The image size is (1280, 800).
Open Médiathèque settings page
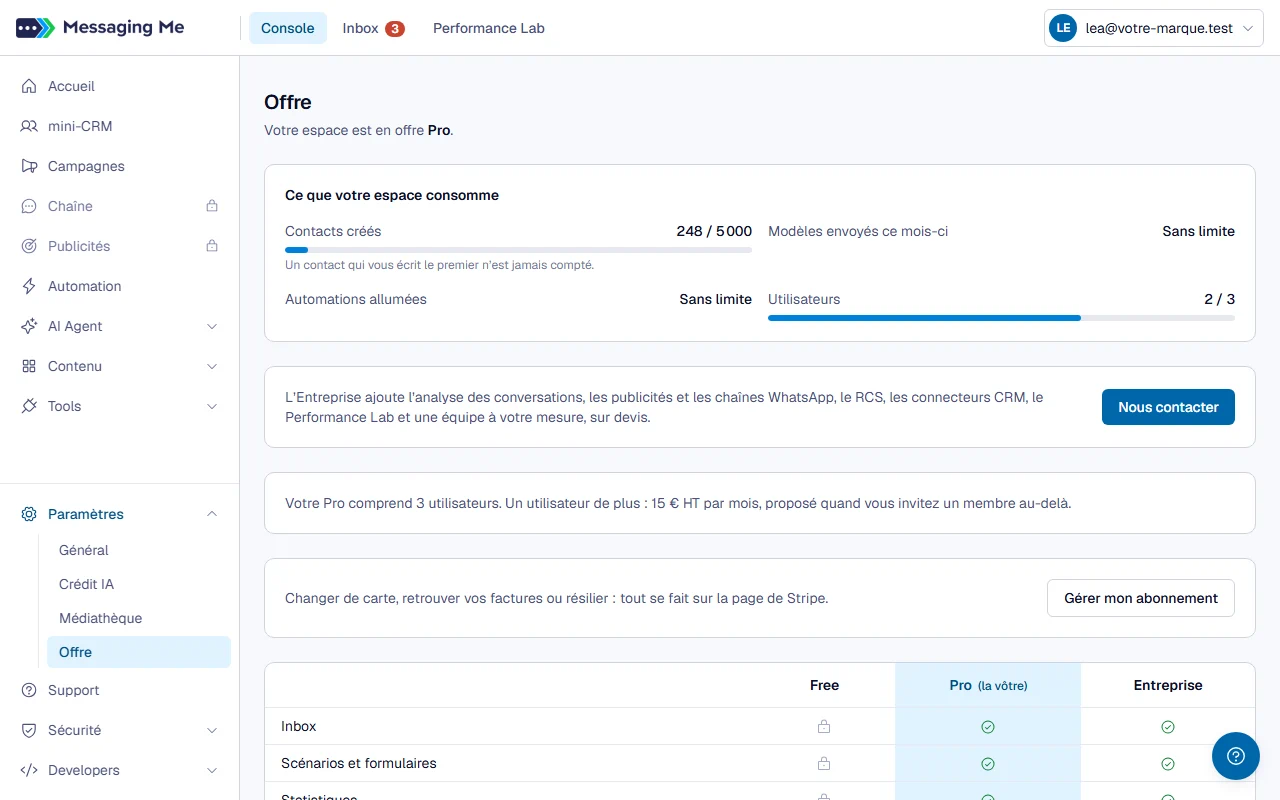coord(139,618)
